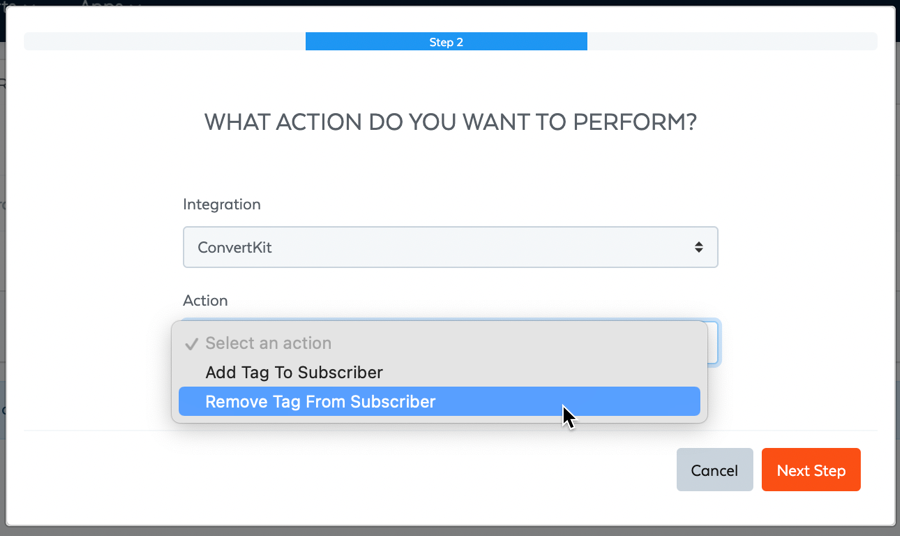Click the blue Step 2 progress segment
Viewport: 900px width, 536px height.
click(x=446, y=42)
